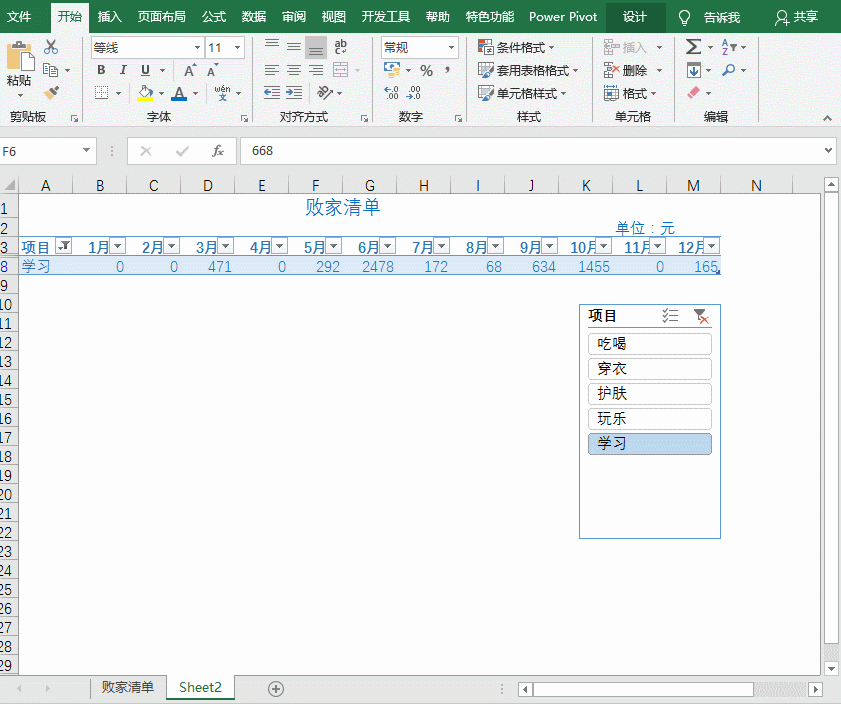Expand the Name Box dropdown
The width and height of the screenshot is (841, 704).
pos(86,151)
